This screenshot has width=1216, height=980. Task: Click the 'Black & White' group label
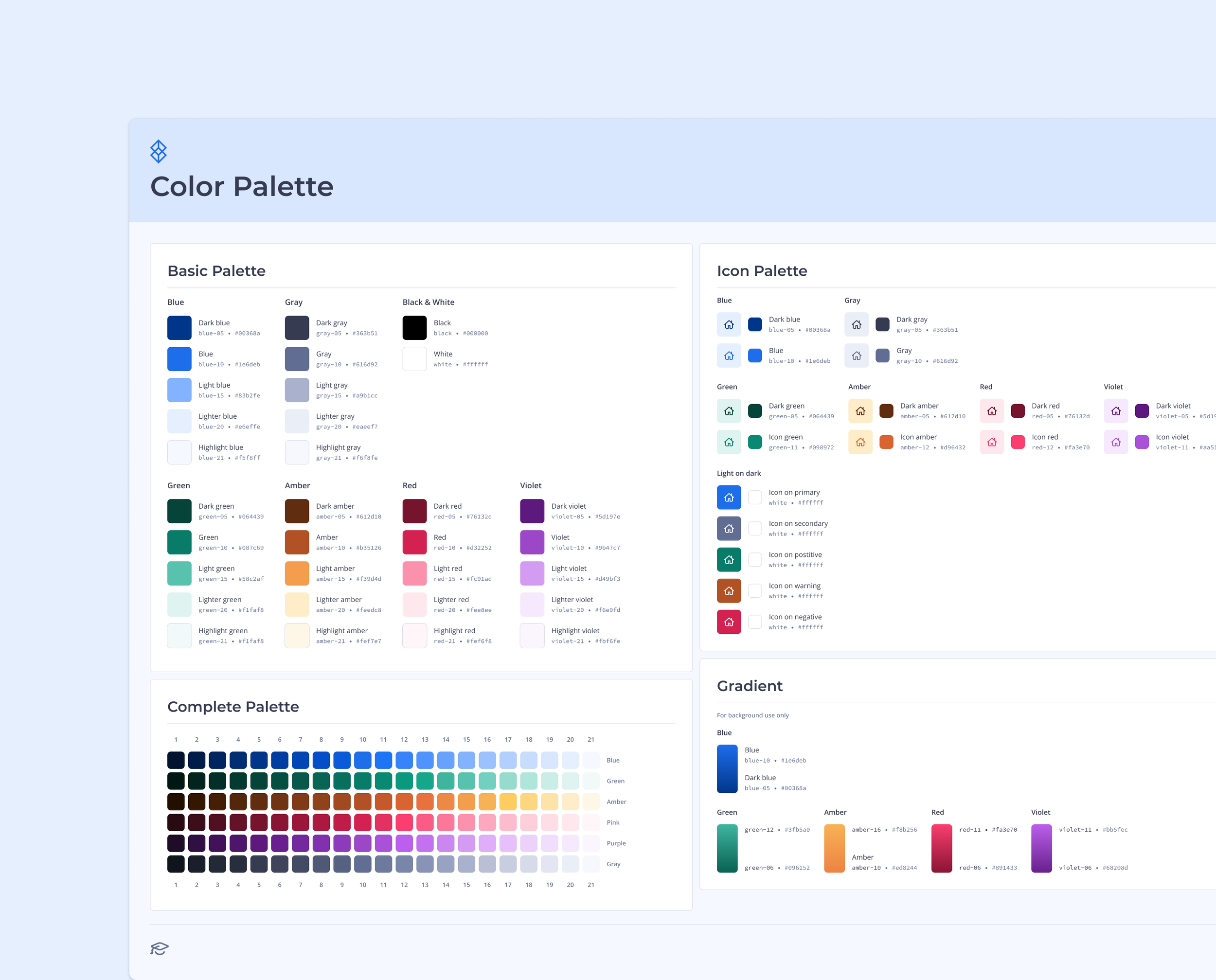tap(428, 302)
